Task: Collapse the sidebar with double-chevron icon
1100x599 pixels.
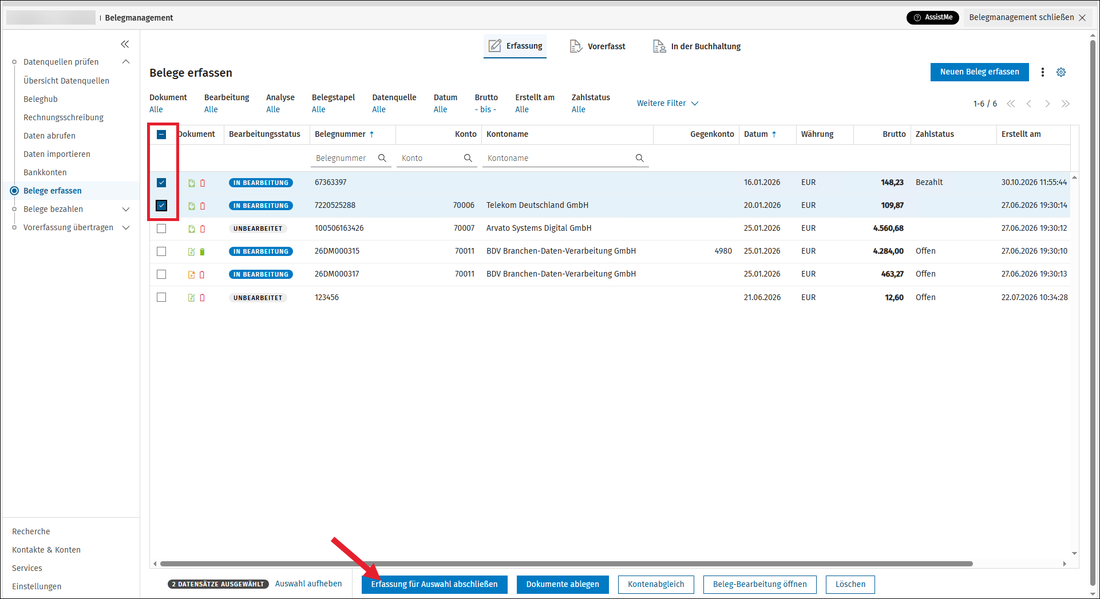Action: 125,44
